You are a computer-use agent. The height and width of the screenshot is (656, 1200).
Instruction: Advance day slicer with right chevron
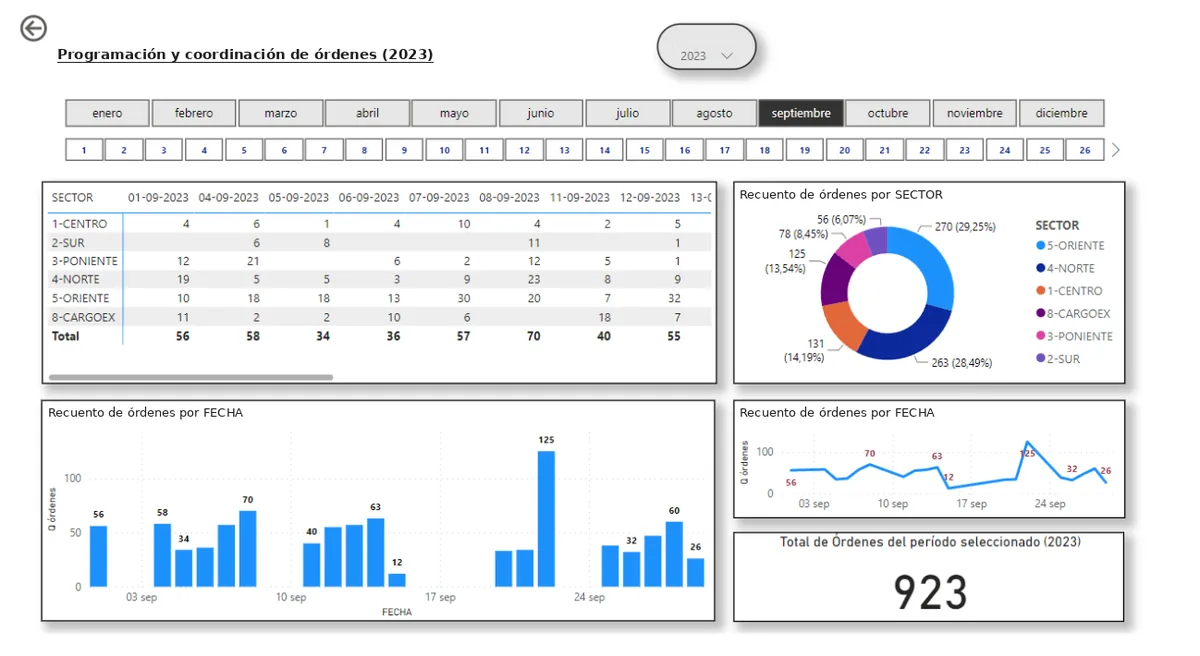(x=1116, y=150)
